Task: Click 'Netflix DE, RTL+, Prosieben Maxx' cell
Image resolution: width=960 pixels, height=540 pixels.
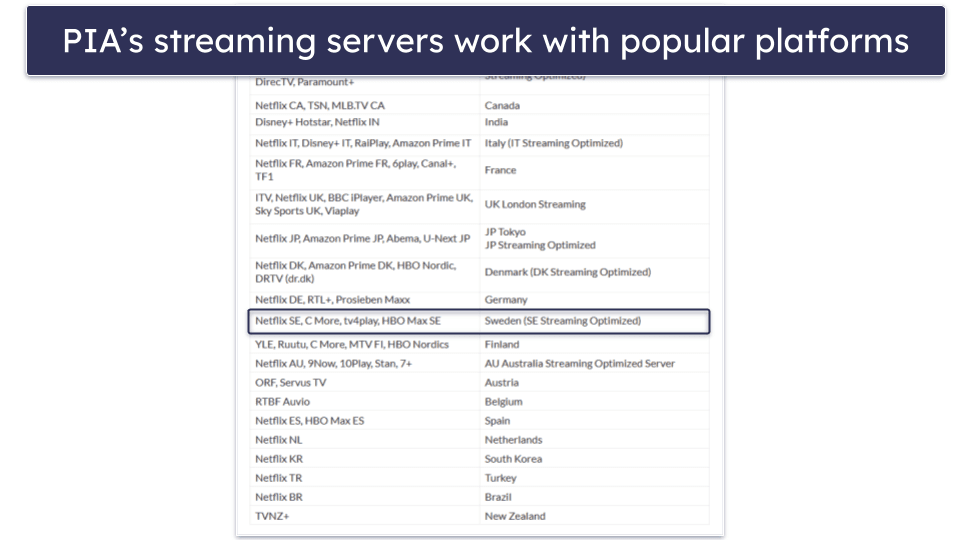Action: [x=364, y=300]
